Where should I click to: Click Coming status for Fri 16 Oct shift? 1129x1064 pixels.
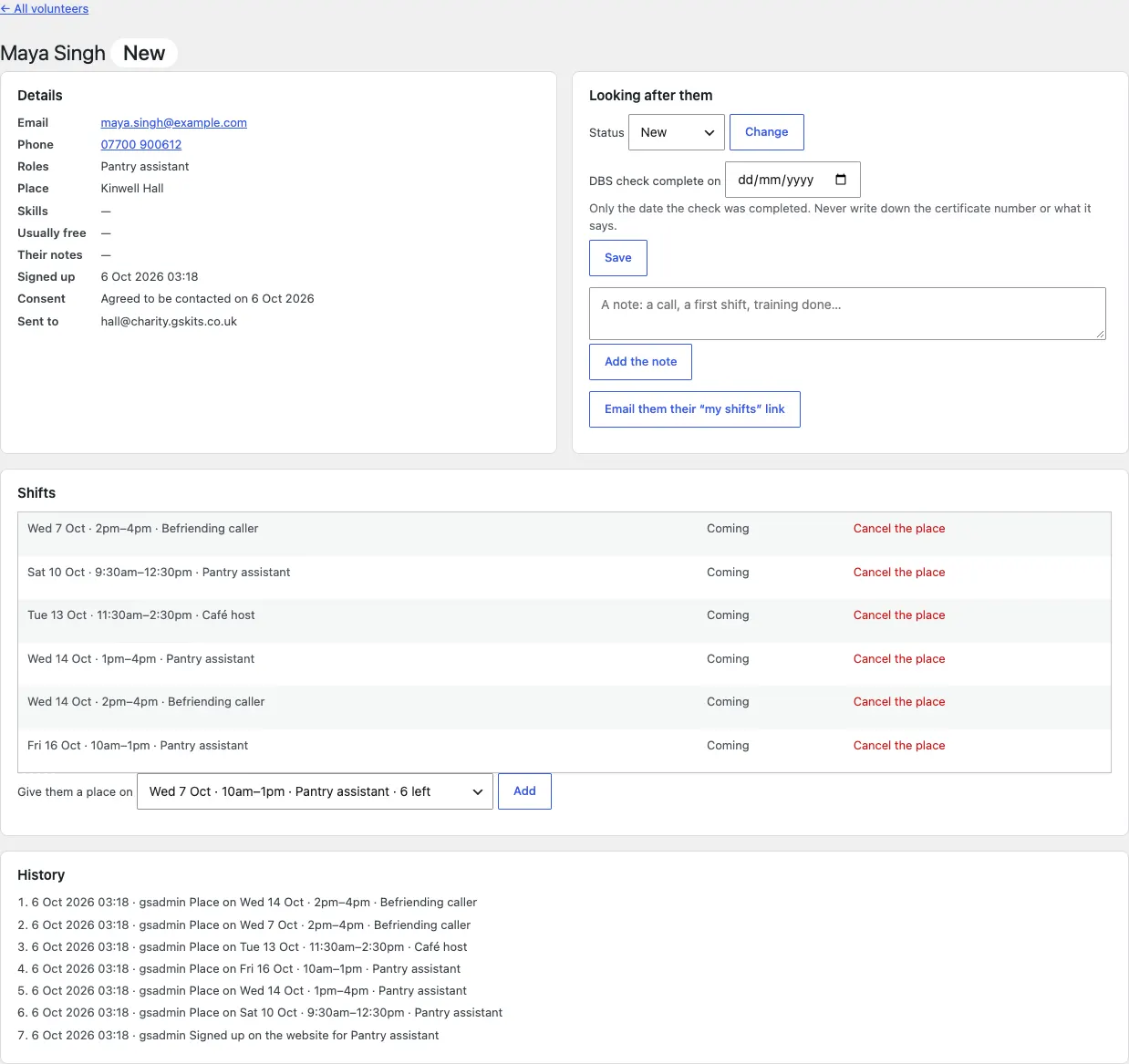[x=728, y=746]
